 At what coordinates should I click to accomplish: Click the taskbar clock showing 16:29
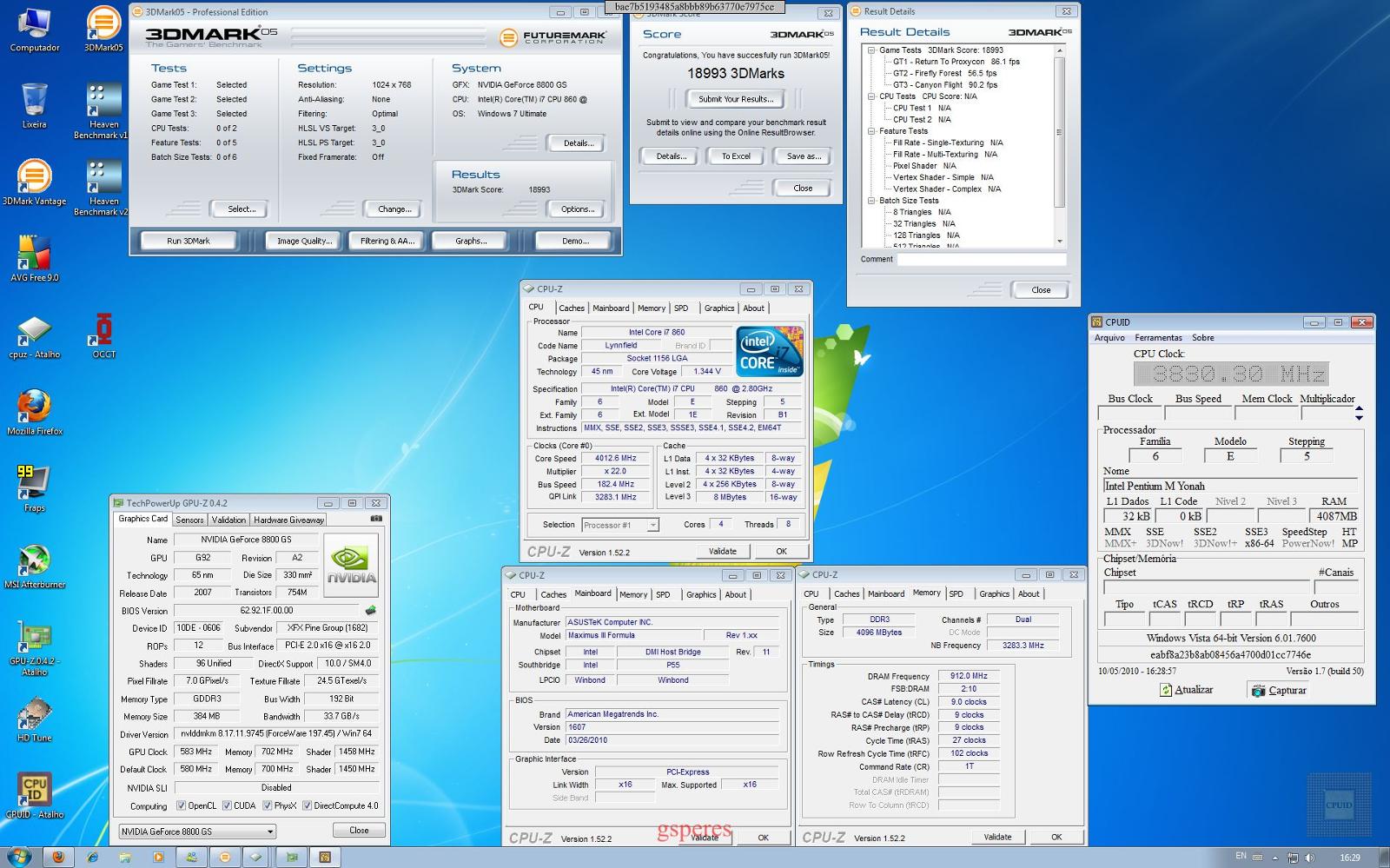[1349, 858]
